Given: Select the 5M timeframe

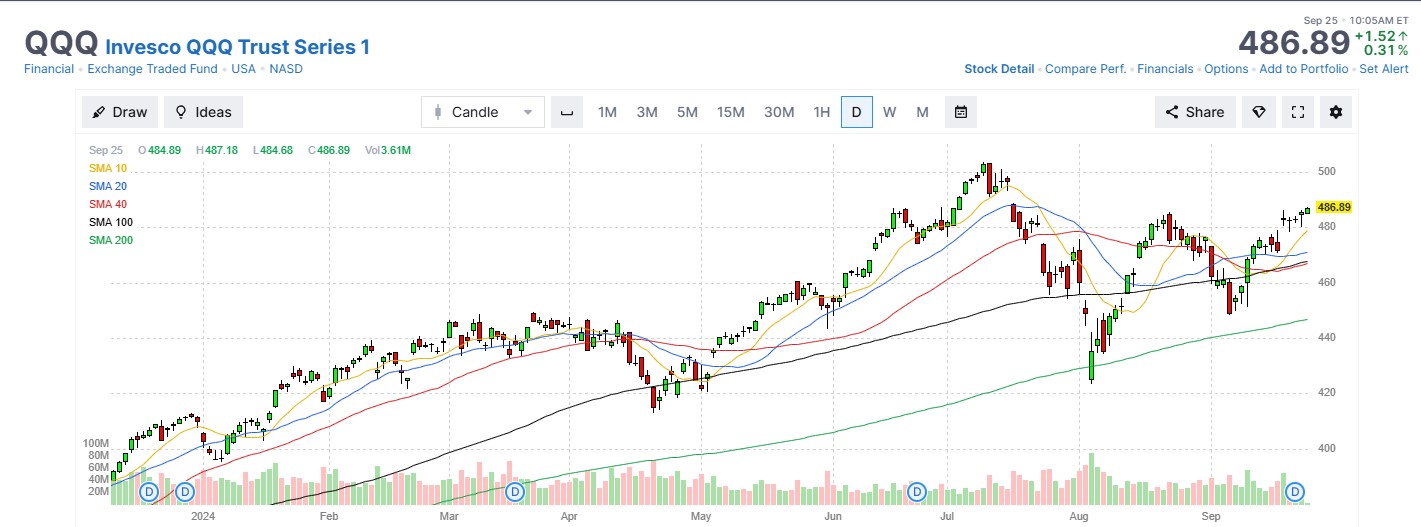Looking at the screenshot, I should (687, 112).
